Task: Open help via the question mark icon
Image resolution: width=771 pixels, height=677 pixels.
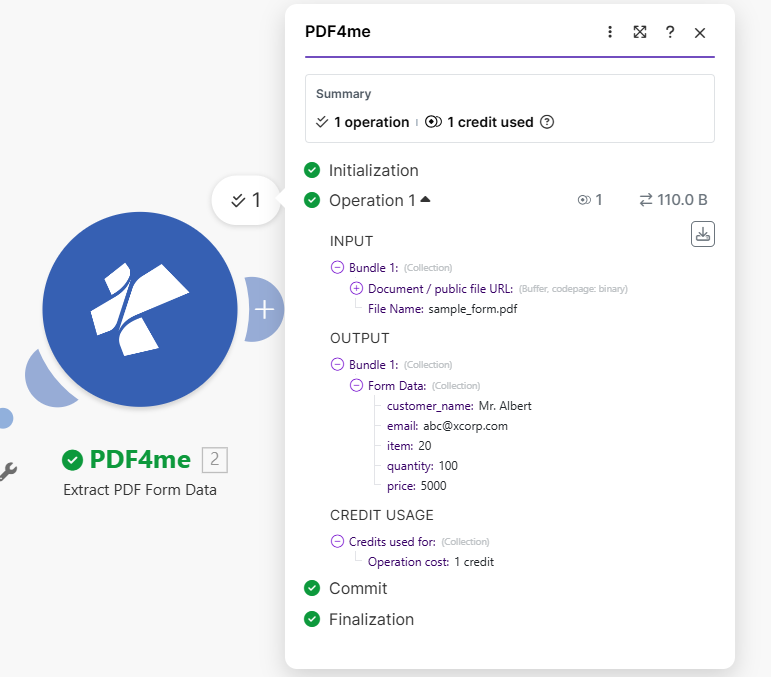Action: 670,32
